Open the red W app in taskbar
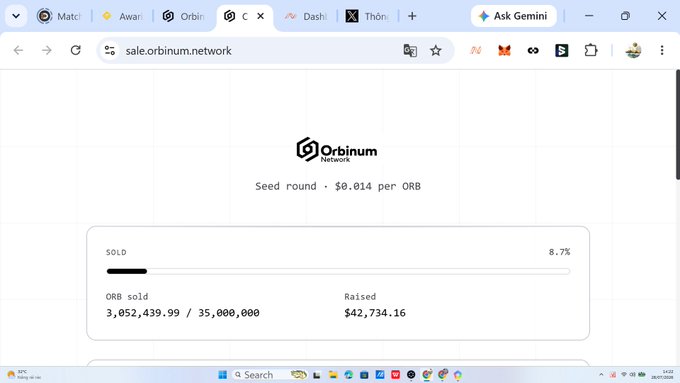This screenshot has height=383, width=680. pos(396,375)
